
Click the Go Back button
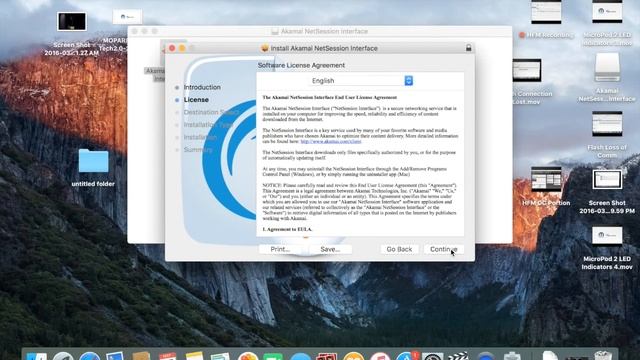pos(399,249)
